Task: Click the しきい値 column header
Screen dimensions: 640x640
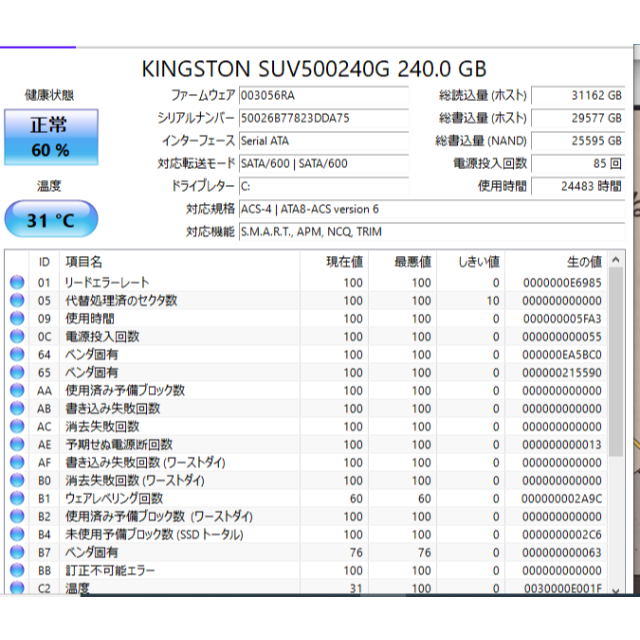Action: coord(471,262)
